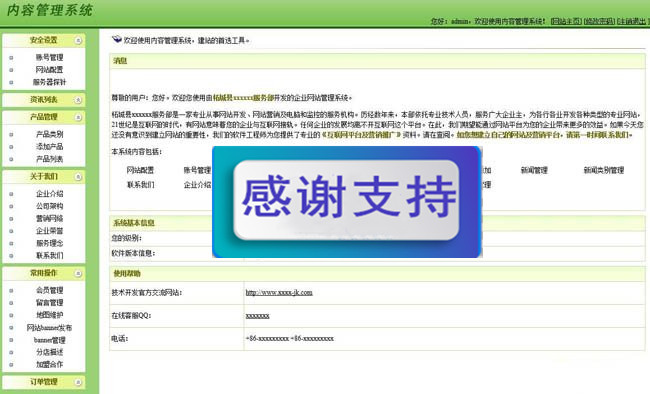Click the 软件版本信息 row label

coord(133,253)
